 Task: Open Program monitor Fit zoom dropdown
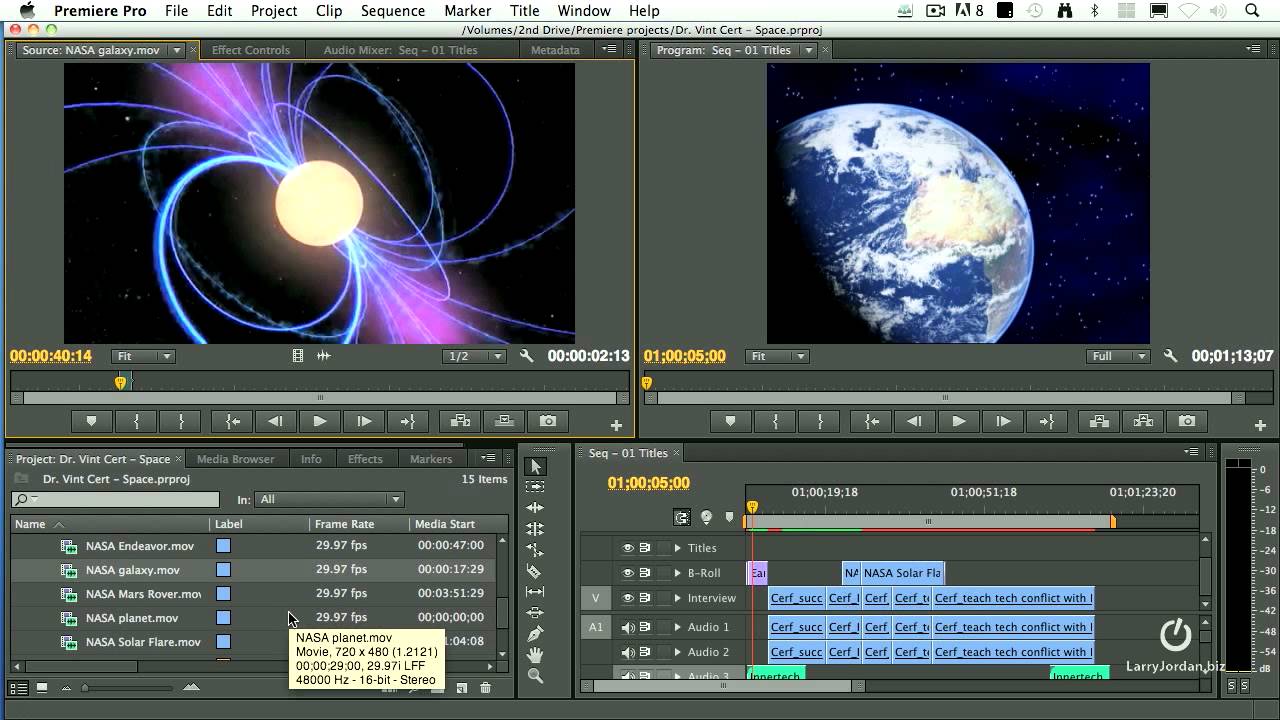point(777,356)
